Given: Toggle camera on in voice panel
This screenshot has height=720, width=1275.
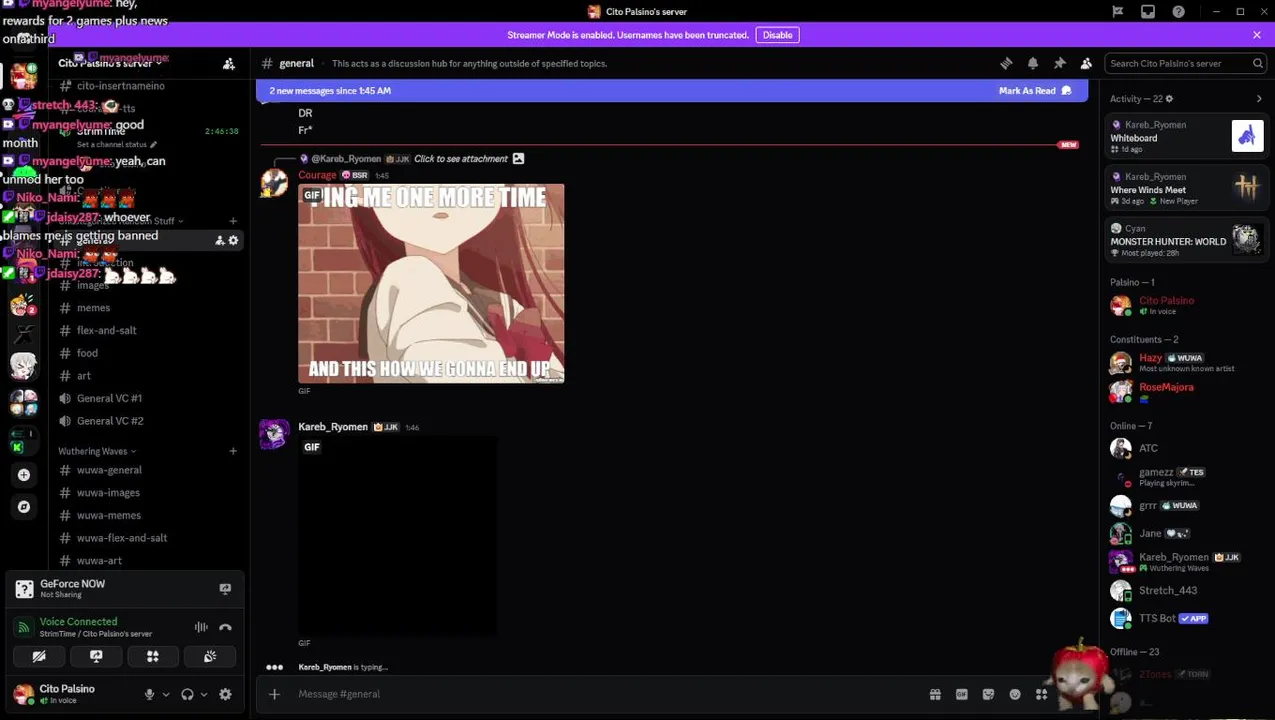Looking at the screenshot, I should point(39,657).
